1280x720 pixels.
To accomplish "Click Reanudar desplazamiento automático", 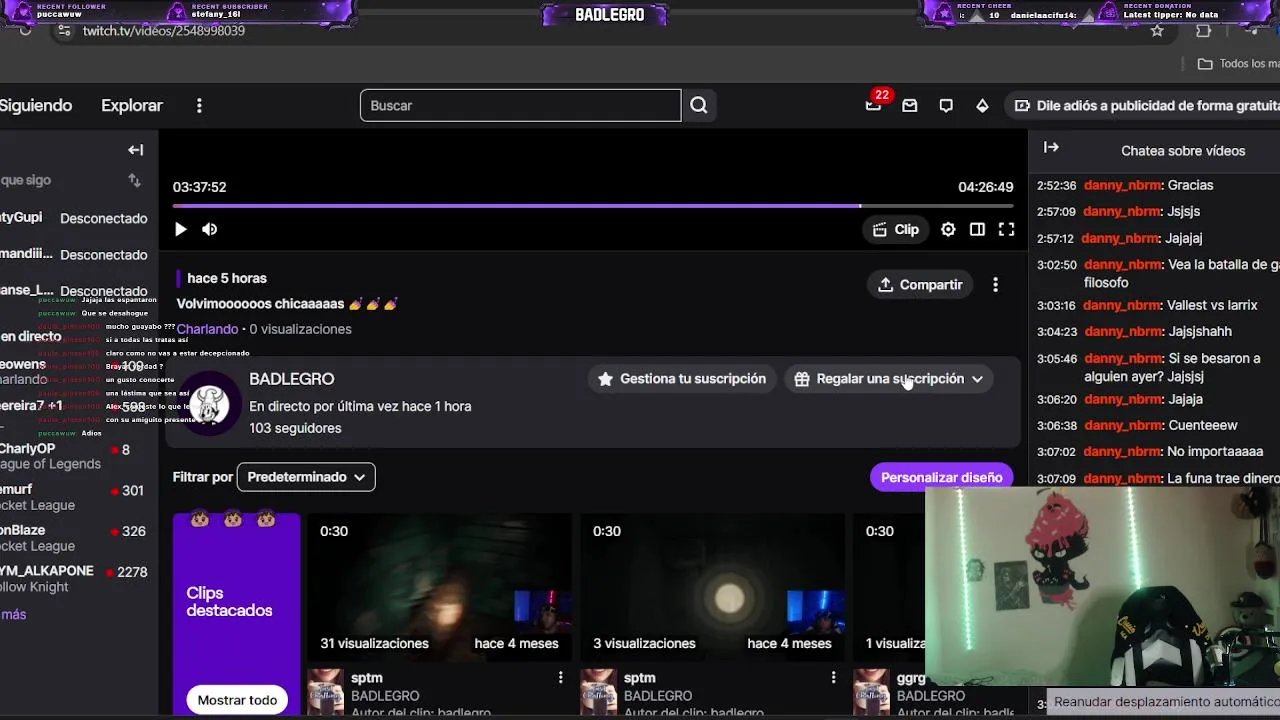I will coord(1166,702).
